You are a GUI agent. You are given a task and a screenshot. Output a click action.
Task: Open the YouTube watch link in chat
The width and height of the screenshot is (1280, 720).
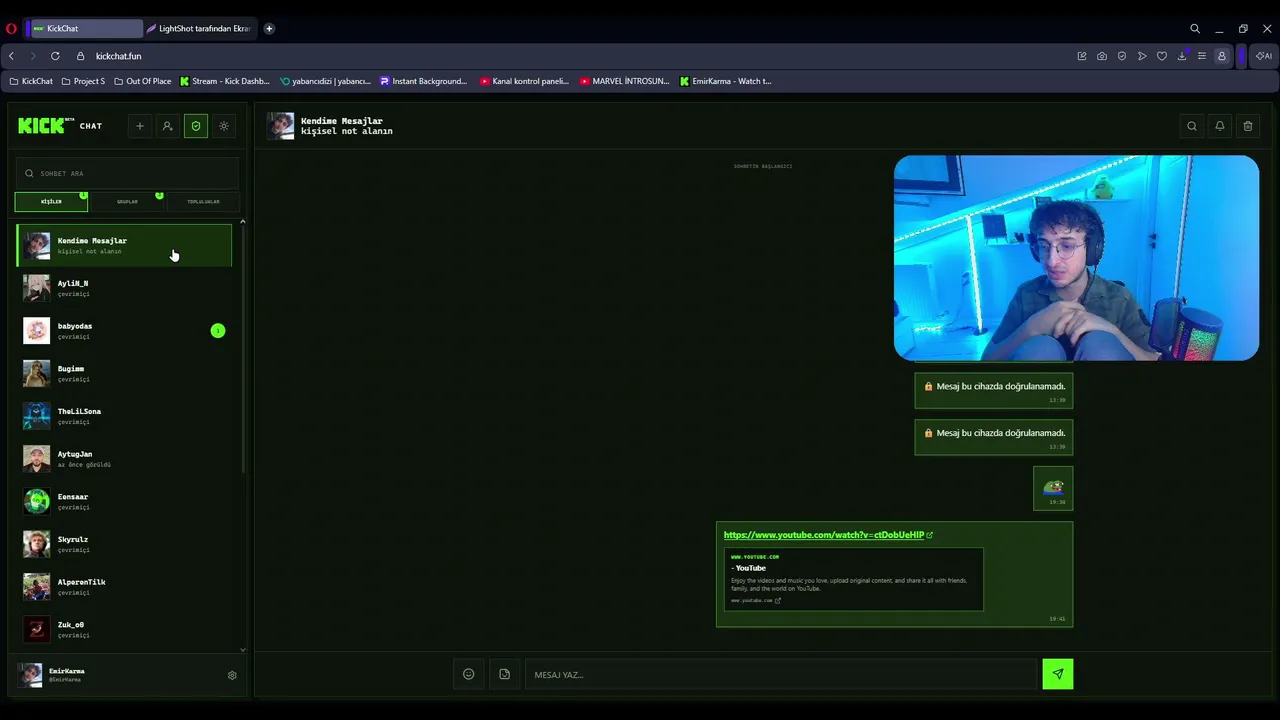click(x=828, y=535)
